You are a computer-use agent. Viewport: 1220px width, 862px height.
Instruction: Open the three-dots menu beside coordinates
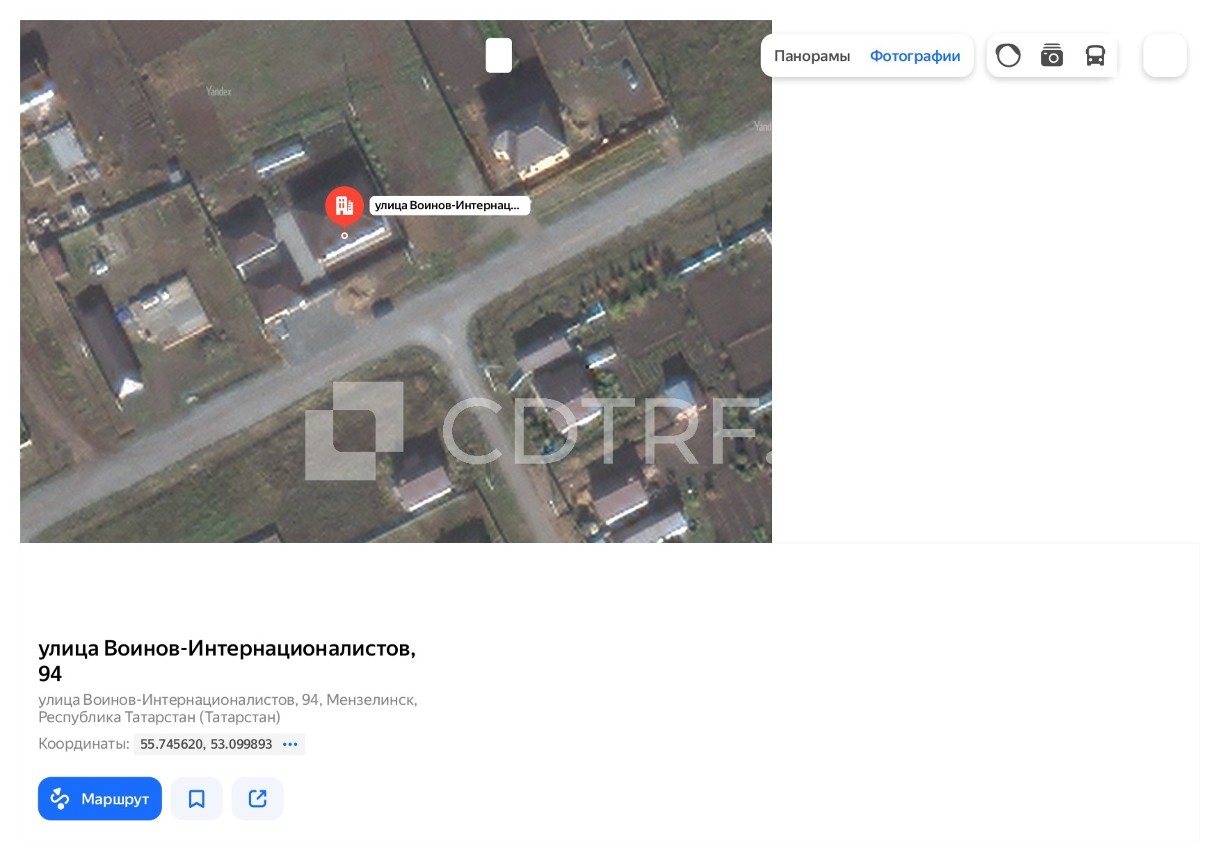290,744
